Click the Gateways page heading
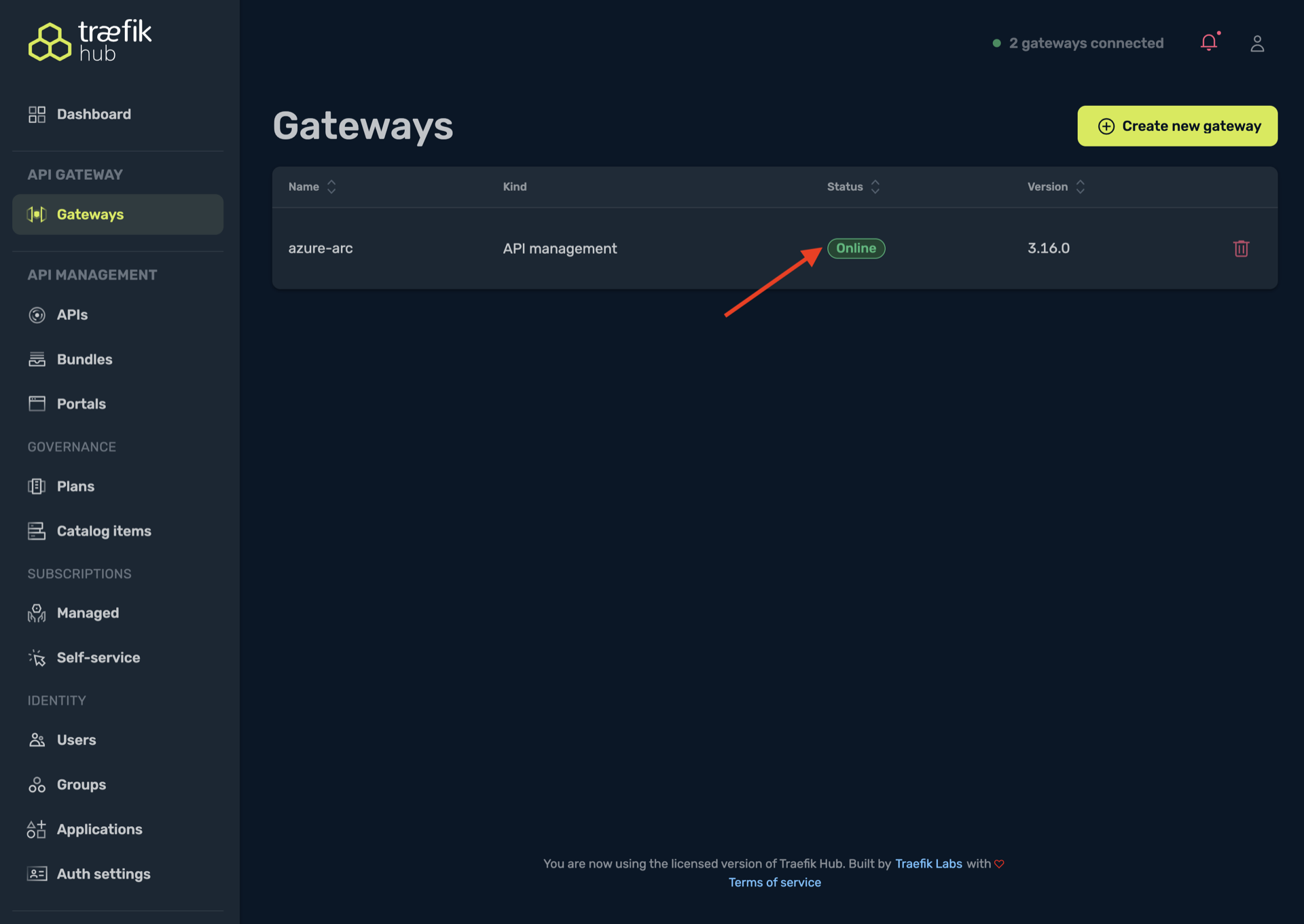The width and height of the screenshot is (1304, 924). coord(363,126)
